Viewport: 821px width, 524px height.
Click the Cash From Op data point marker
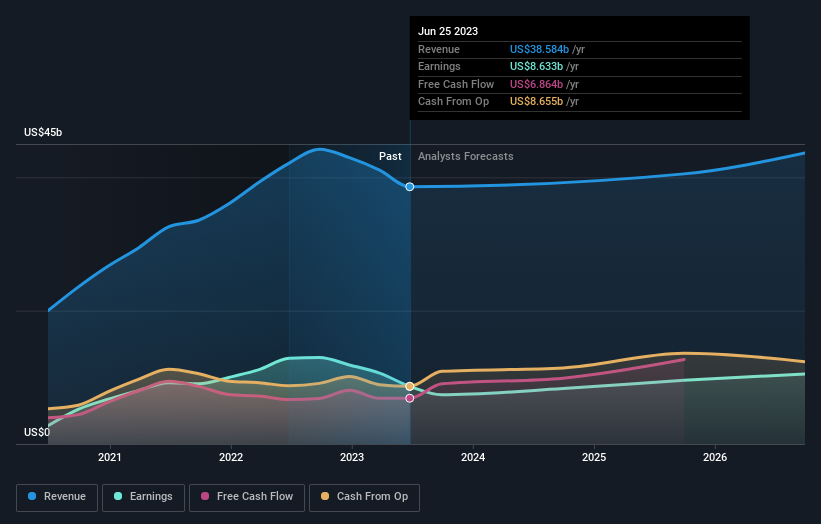pyautogui.click(x=410, y=386)
